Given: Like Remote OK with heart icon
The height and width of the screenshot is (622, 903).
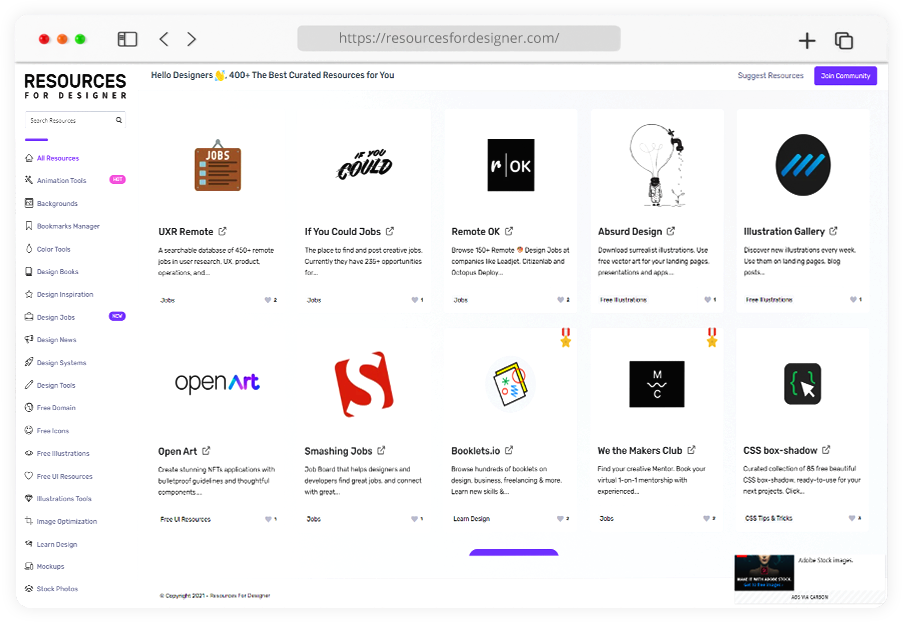Looking at the screenshot, I should click(560, 299).
